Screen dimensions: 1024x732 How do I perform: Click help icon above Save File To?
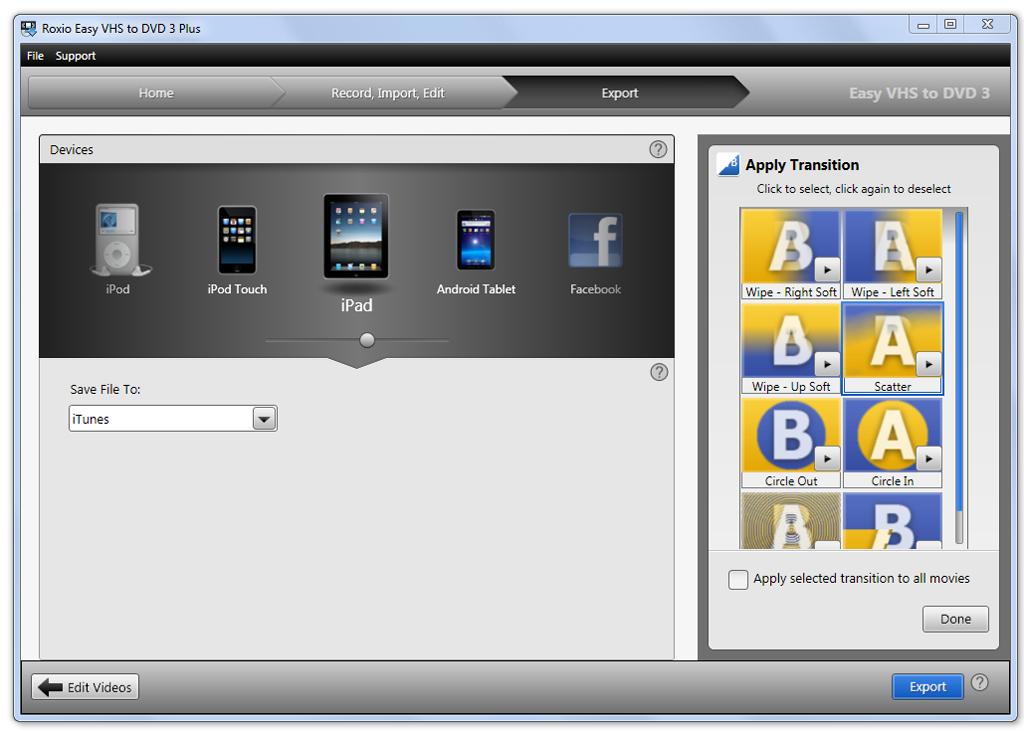659,372
